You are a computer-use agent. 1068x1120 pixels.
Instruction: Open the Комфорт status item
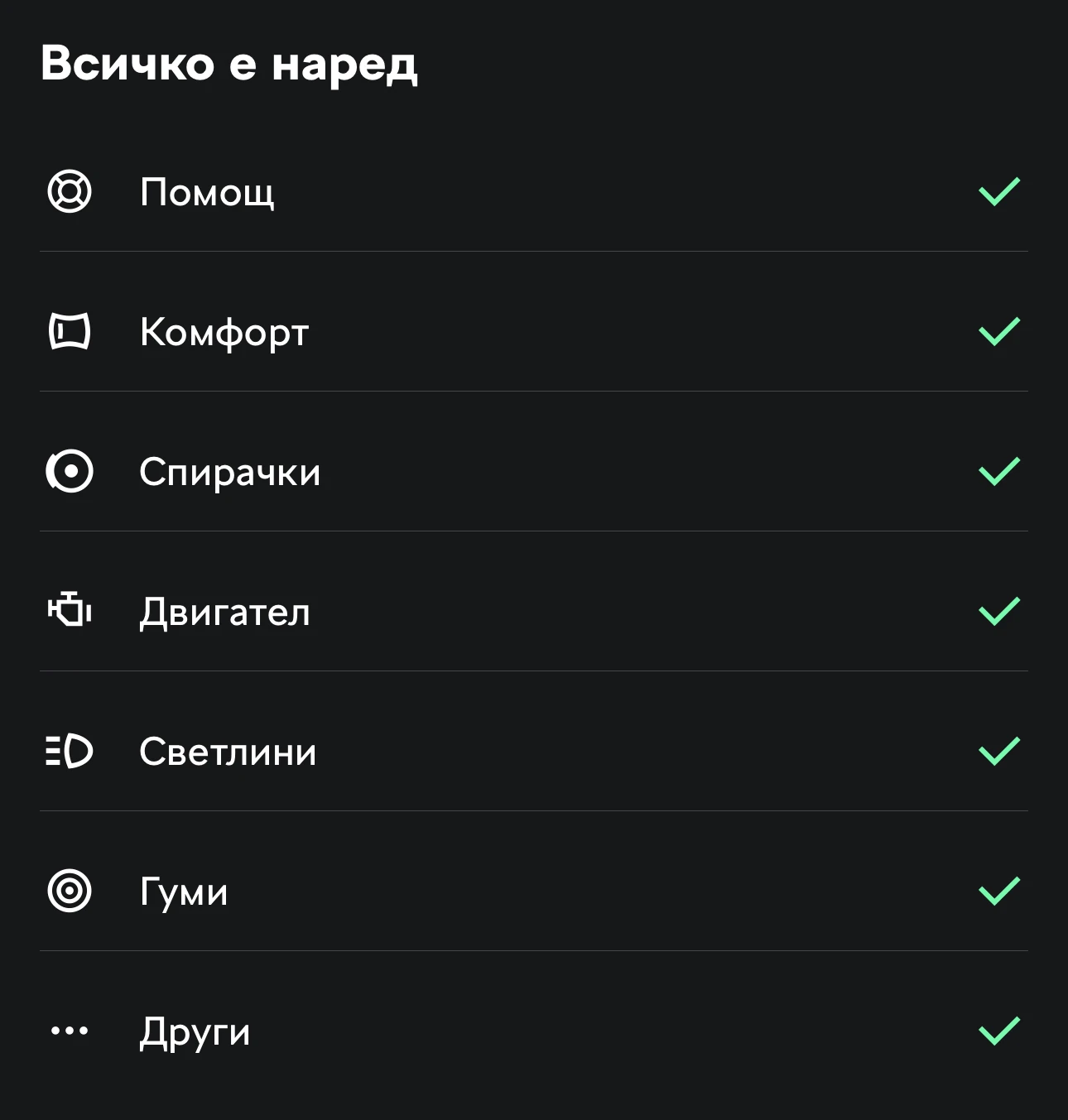[x=224, y=332]
